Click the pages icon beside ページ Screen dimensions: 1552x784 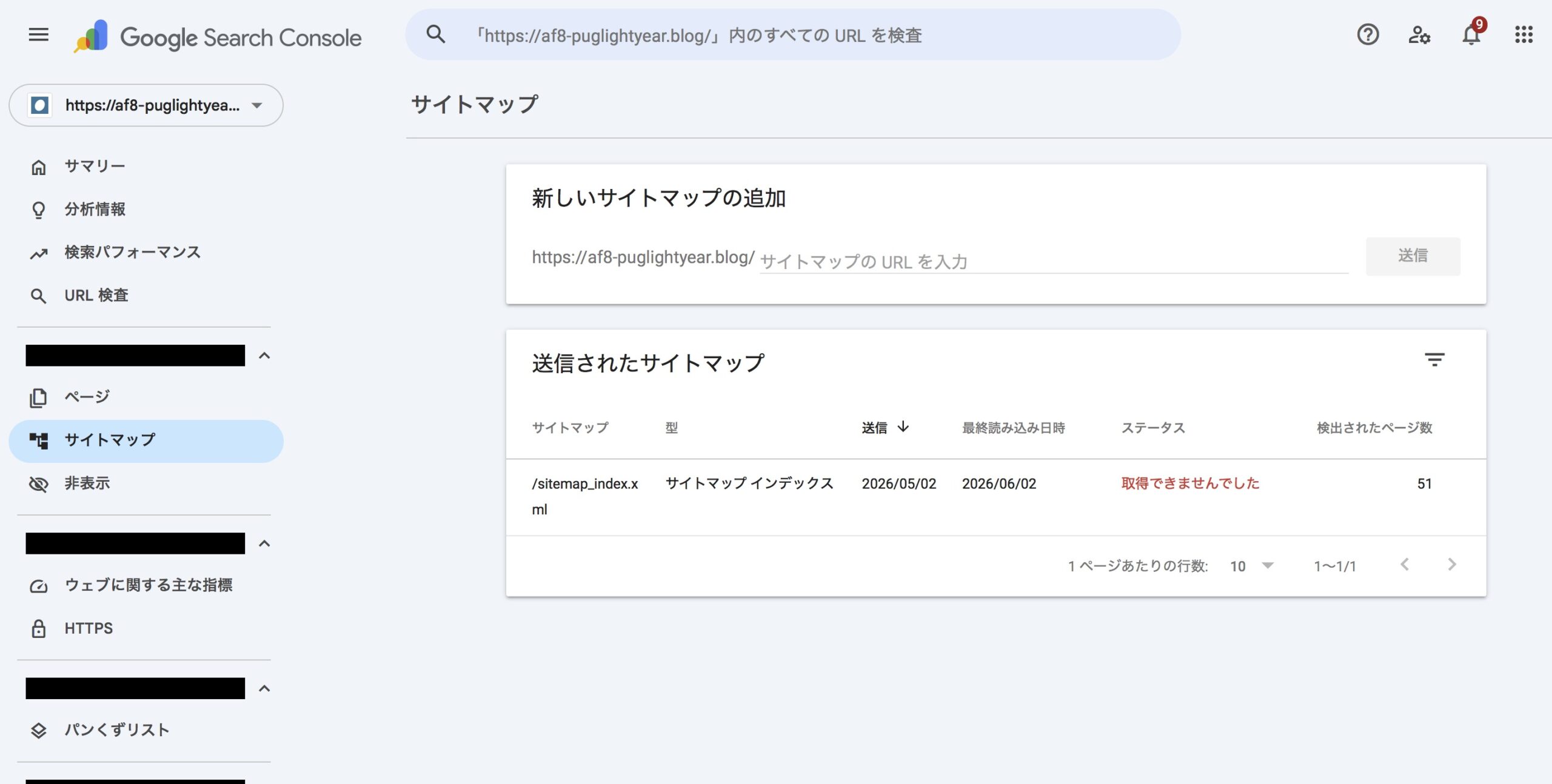tap(38, 397)
